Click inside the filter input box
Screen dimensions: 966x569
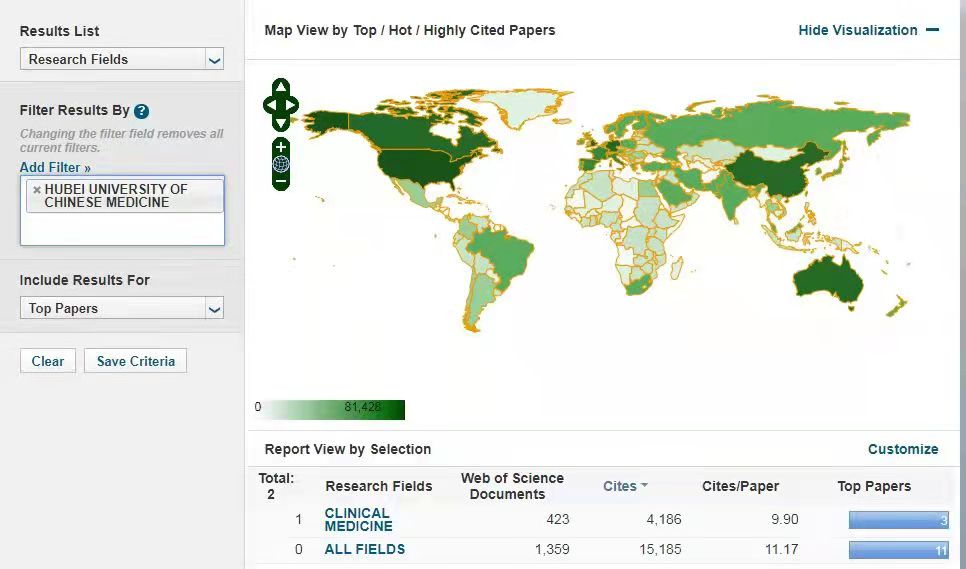(122, 228)
